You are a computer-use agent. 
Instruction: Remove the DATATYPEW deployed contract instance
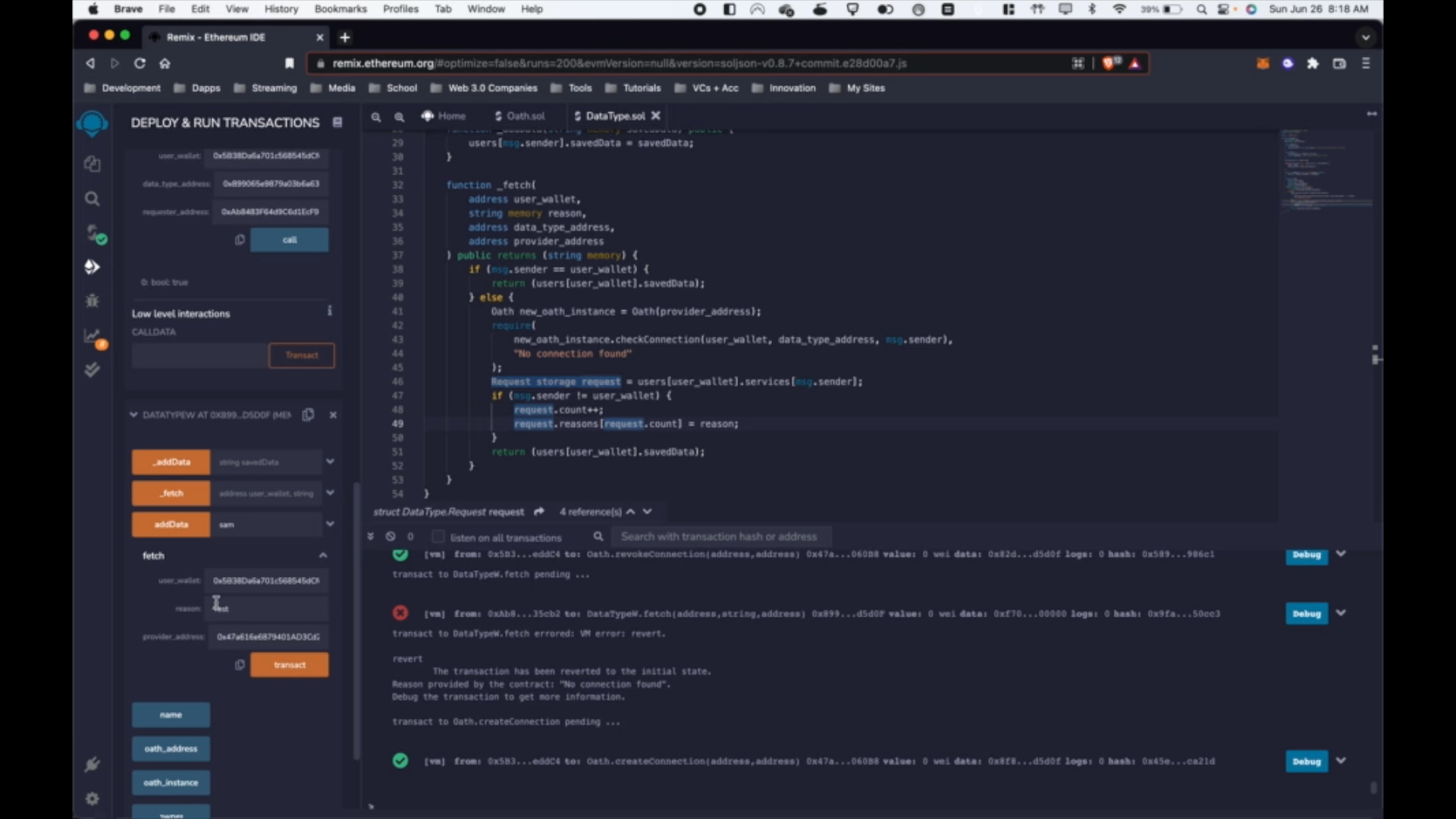click(333, 415)
